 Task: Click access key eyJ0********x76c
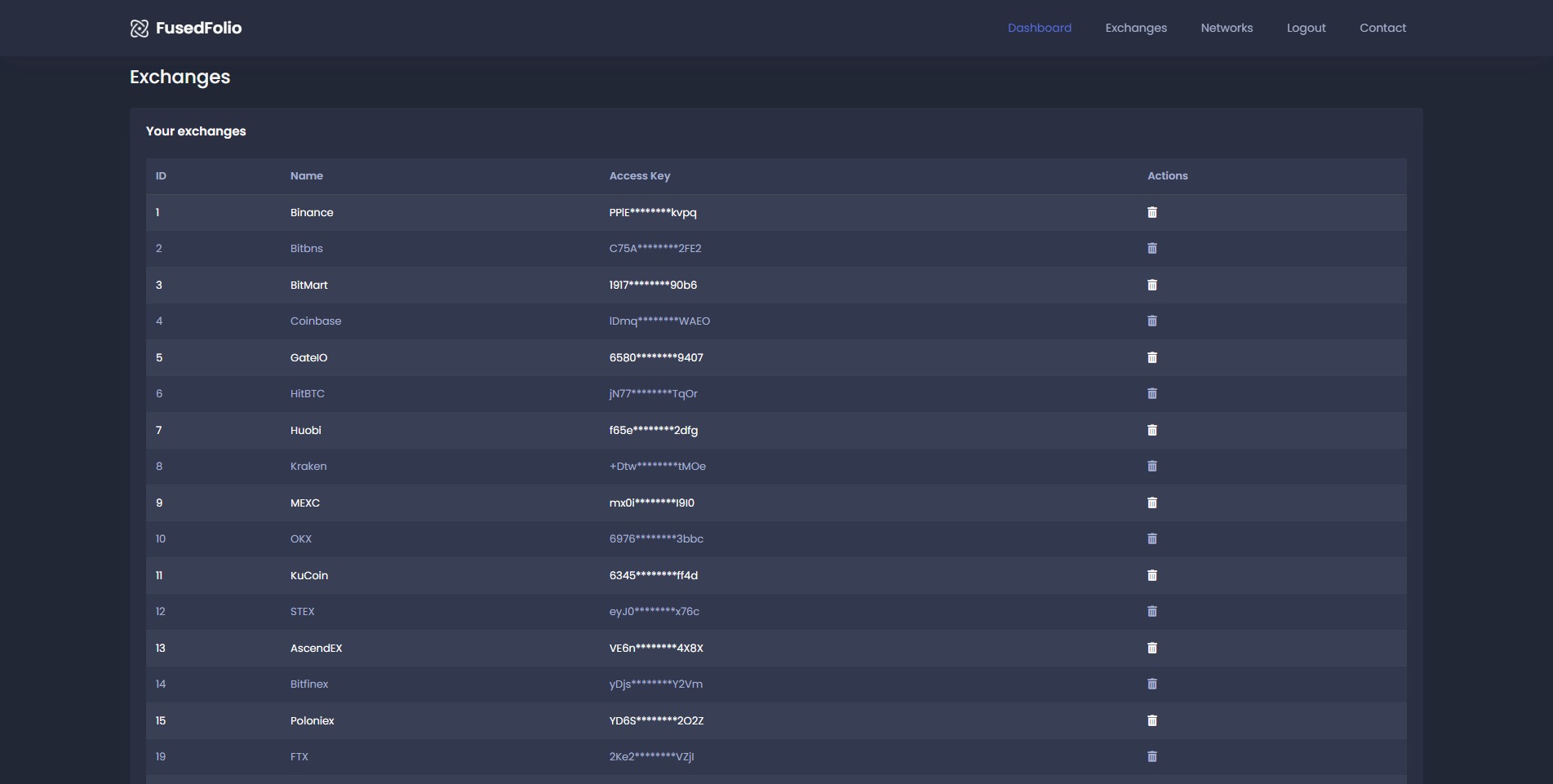pyautogui.click(x=654, y=612)
